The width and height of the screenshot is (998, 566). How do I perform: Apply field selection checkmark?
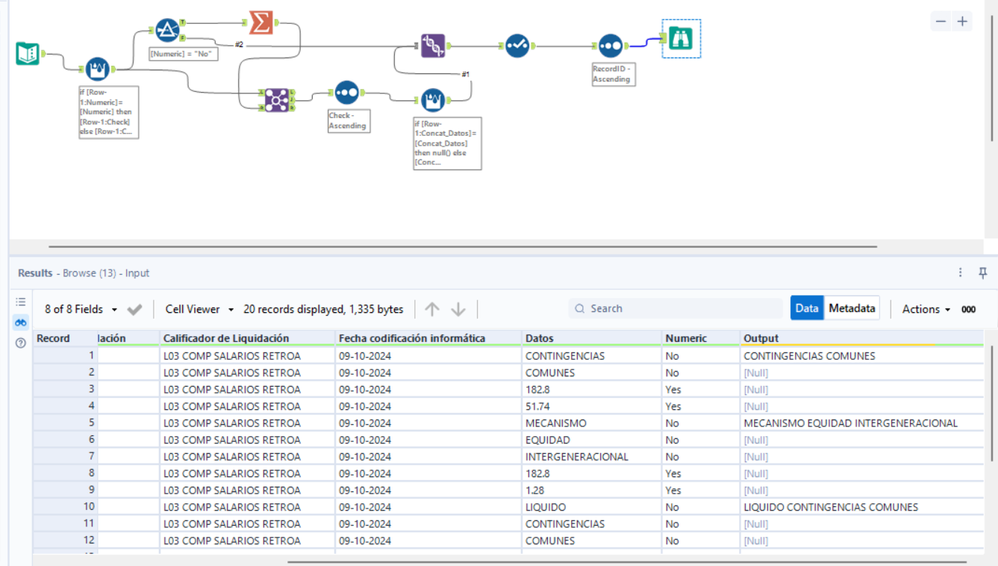134,309
